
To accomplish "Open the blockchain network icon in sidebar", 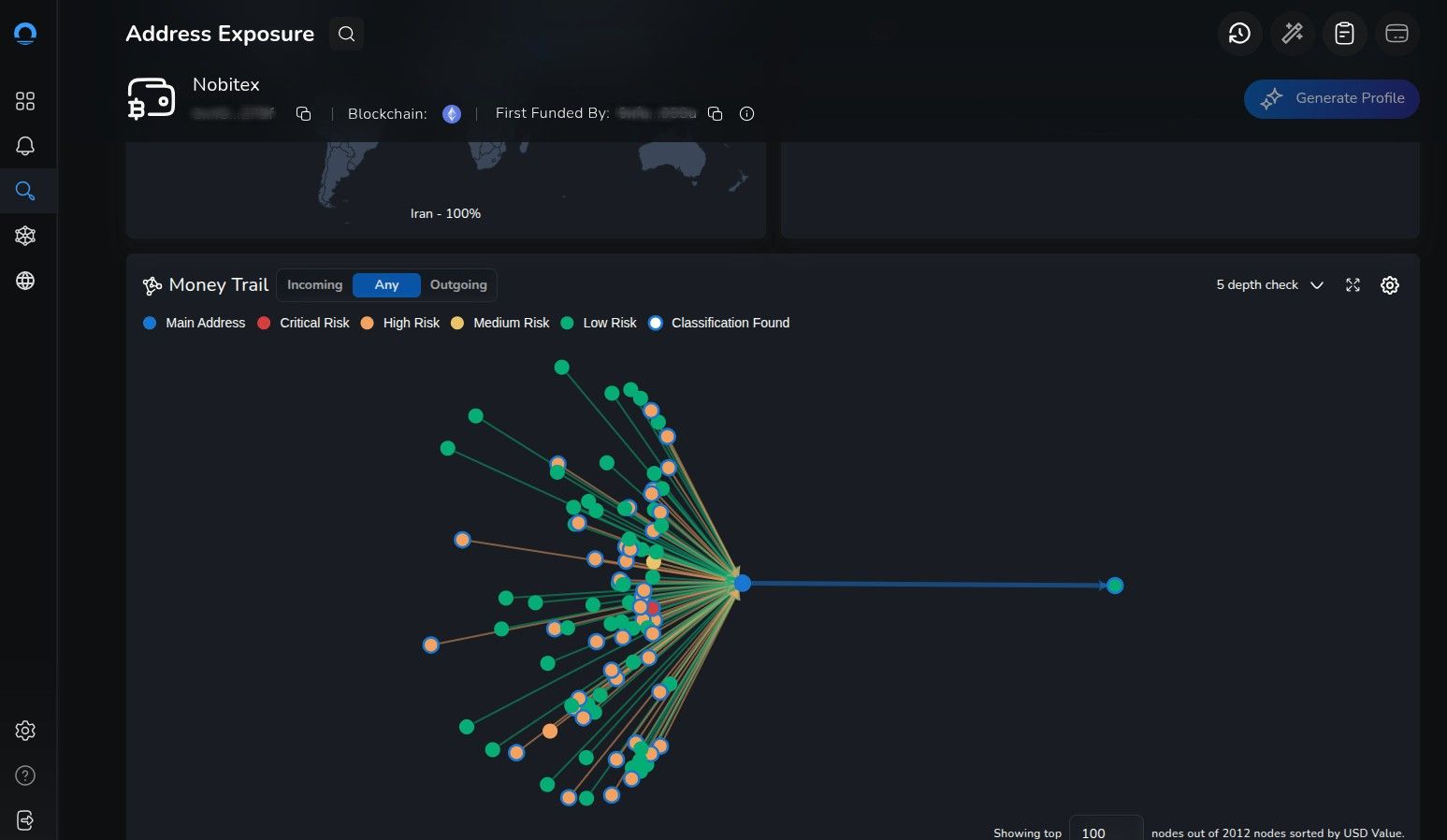I will tap(25, 236).
